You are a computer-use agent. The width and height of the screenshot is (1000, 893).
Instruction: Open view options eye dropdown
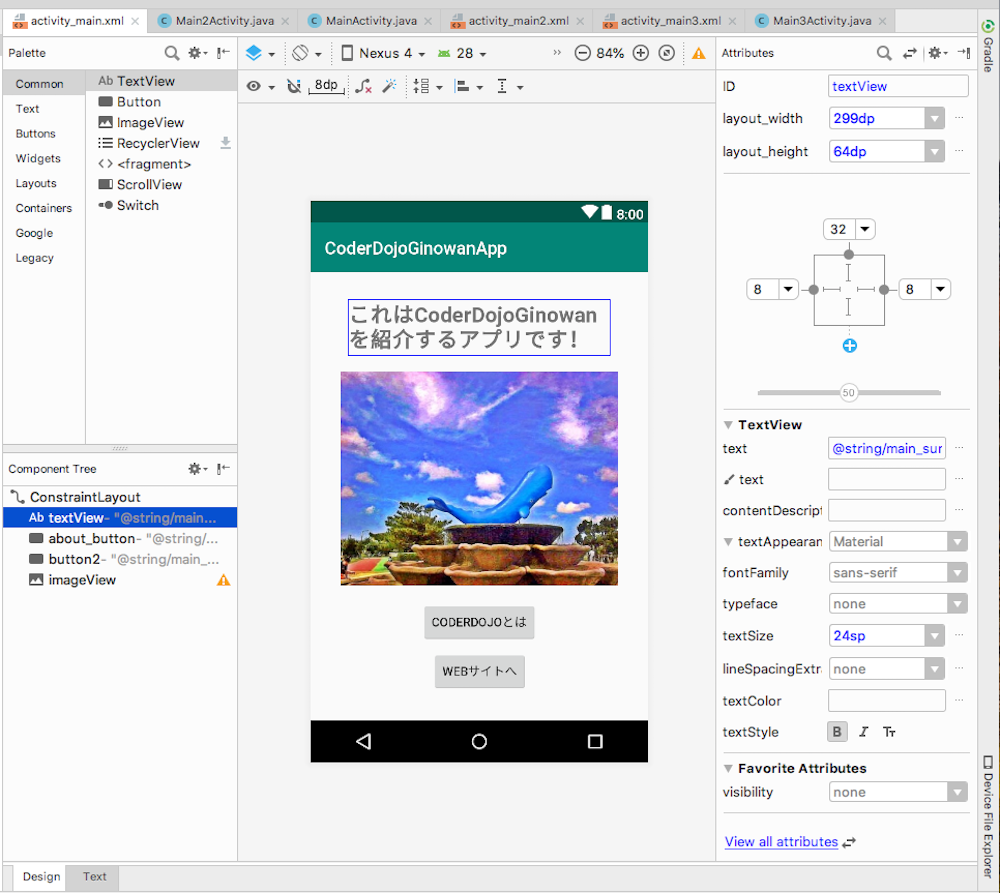260,86
